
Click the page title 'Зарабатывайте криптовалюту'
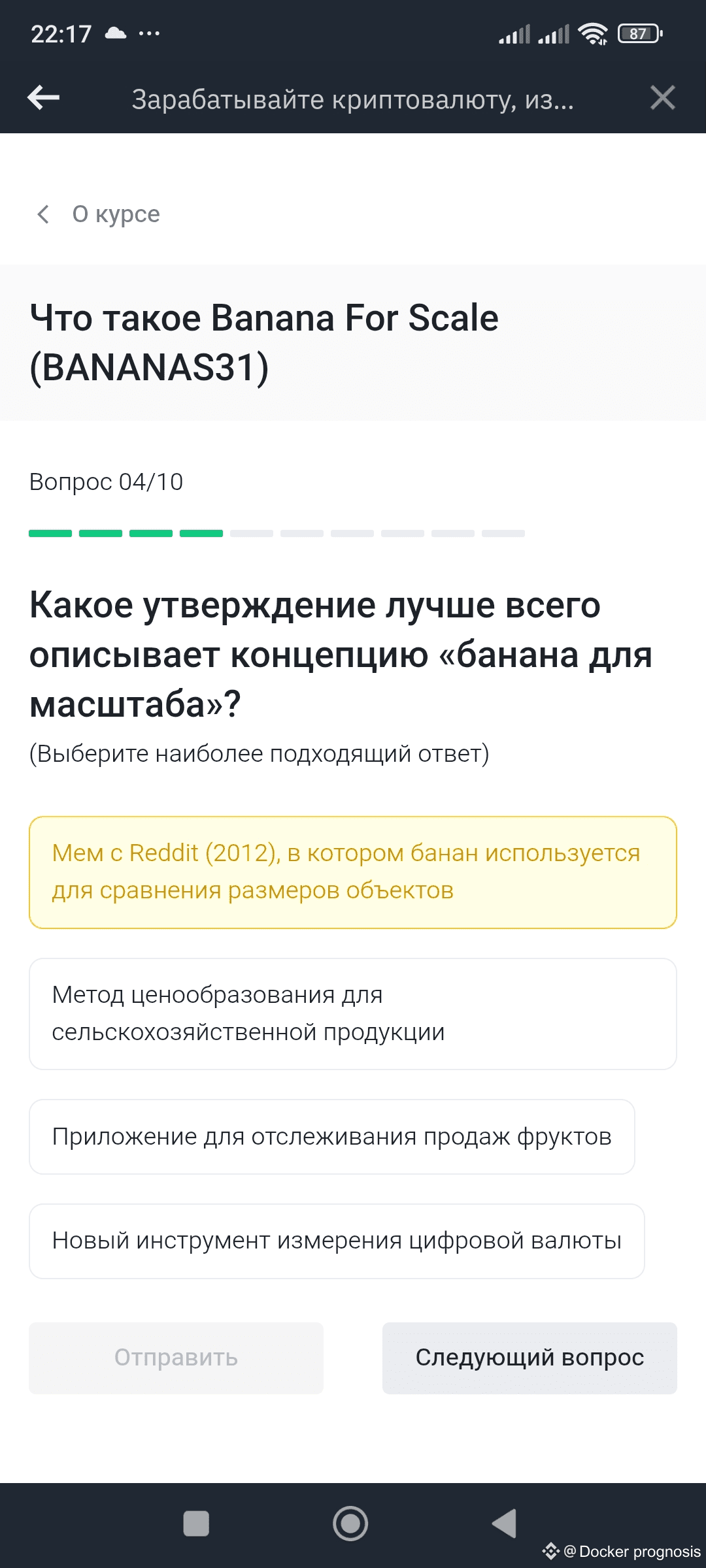353,99
